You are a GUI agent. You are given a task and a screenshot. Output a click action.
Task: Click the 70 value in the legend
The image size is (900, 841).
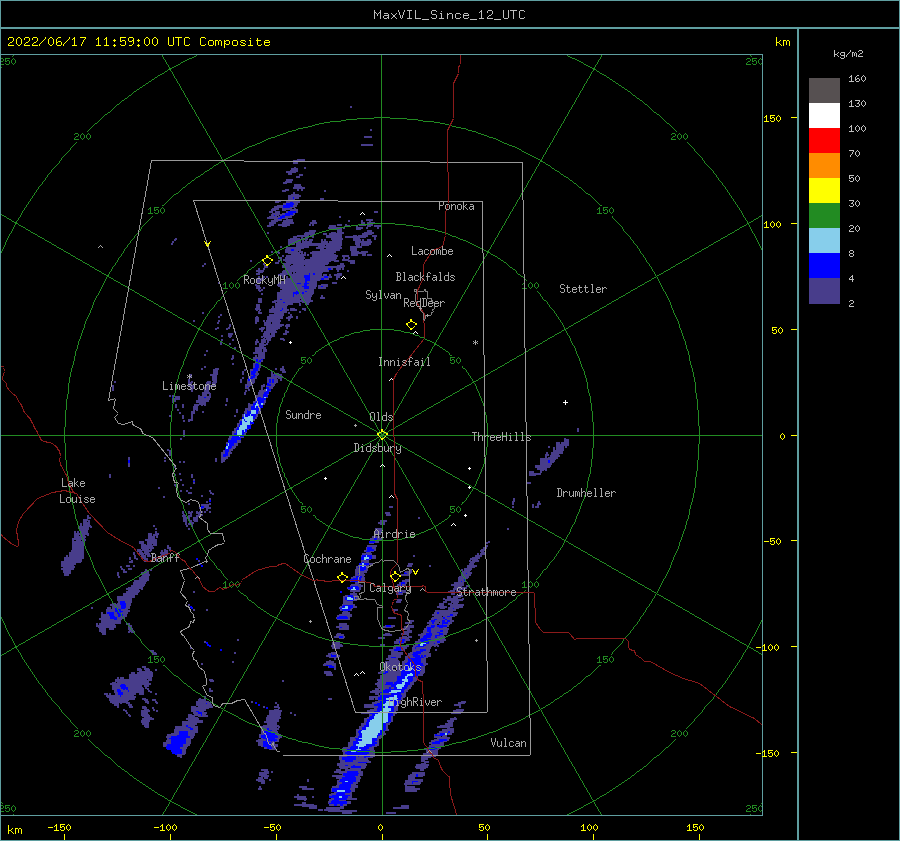(854, 153)
